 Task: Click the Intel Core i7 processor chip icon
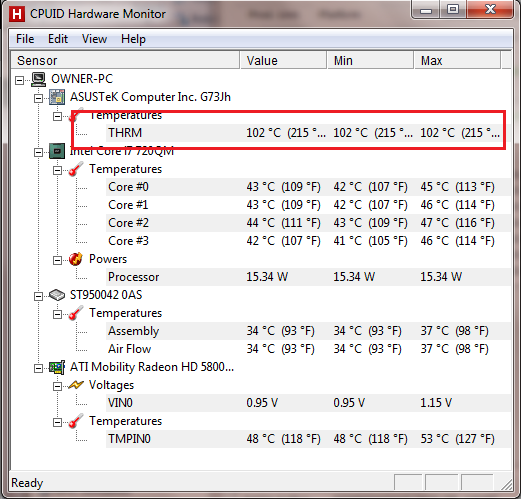click(57, 151)
